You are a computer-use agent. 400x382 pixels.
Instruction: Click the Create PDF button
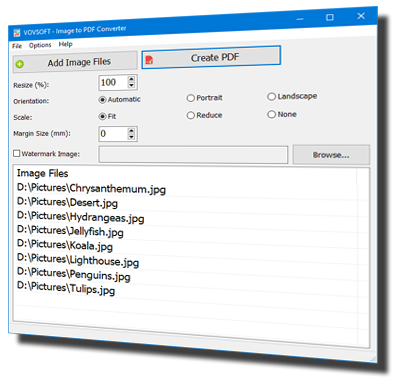coord(211,58)
